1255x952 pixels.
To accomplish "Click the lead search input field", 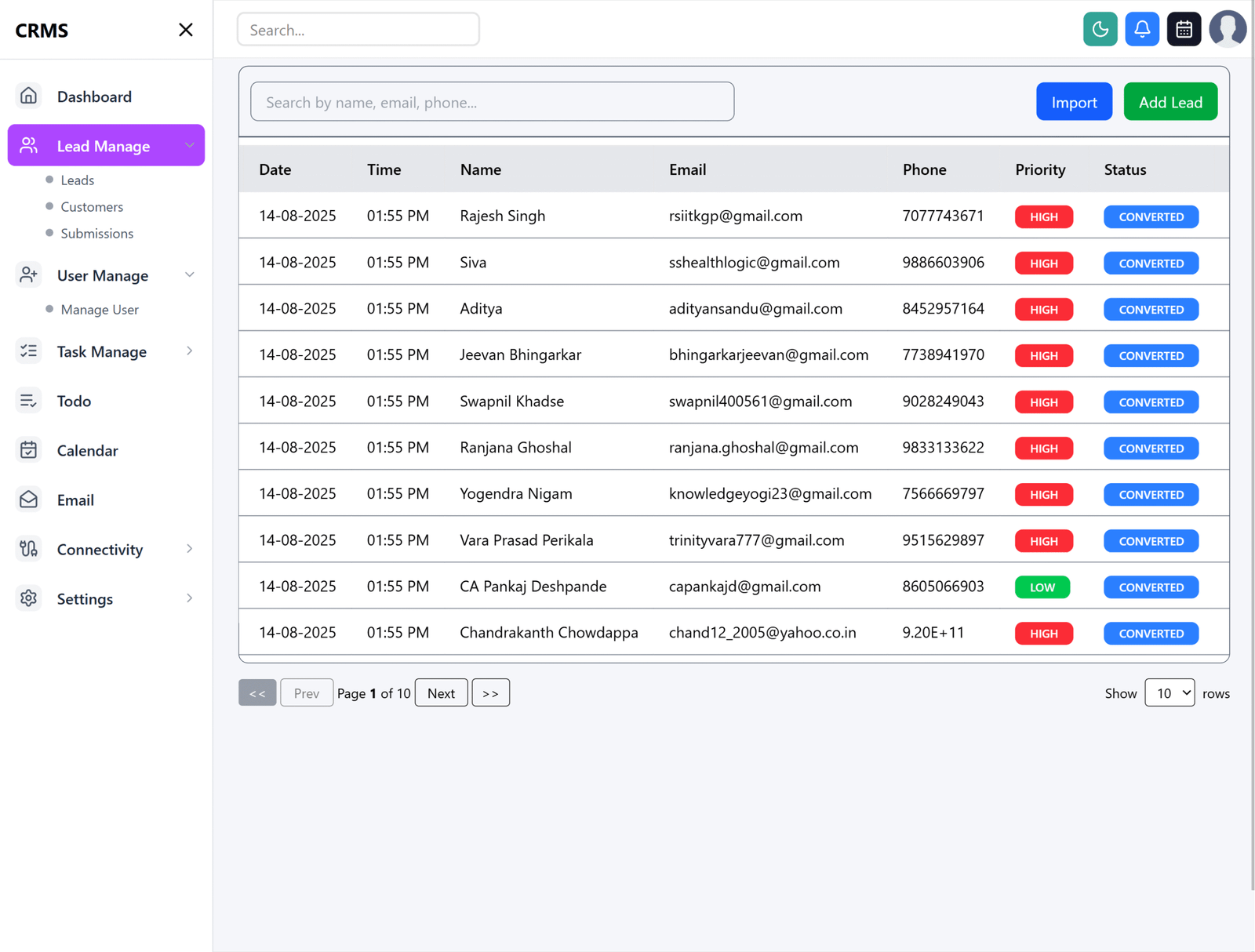I will [492, 101].
